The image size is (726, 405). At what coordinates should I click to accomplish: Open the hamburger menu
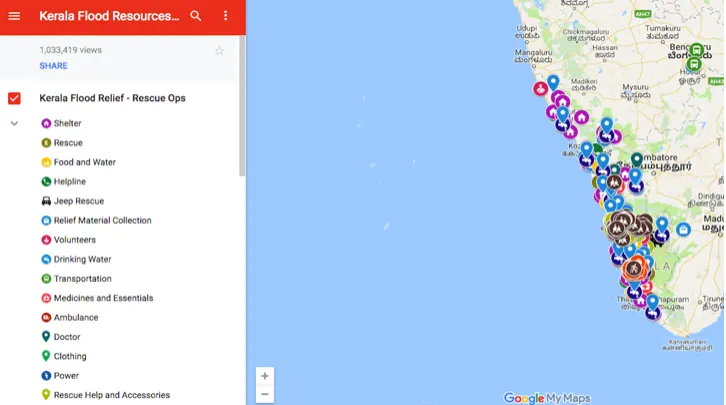coord(14,16)
